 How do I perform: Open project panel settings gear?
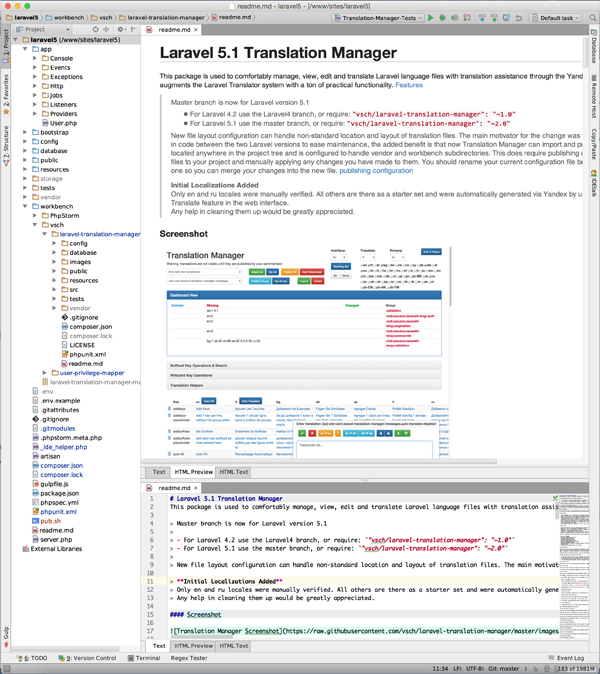pos(119,30)
